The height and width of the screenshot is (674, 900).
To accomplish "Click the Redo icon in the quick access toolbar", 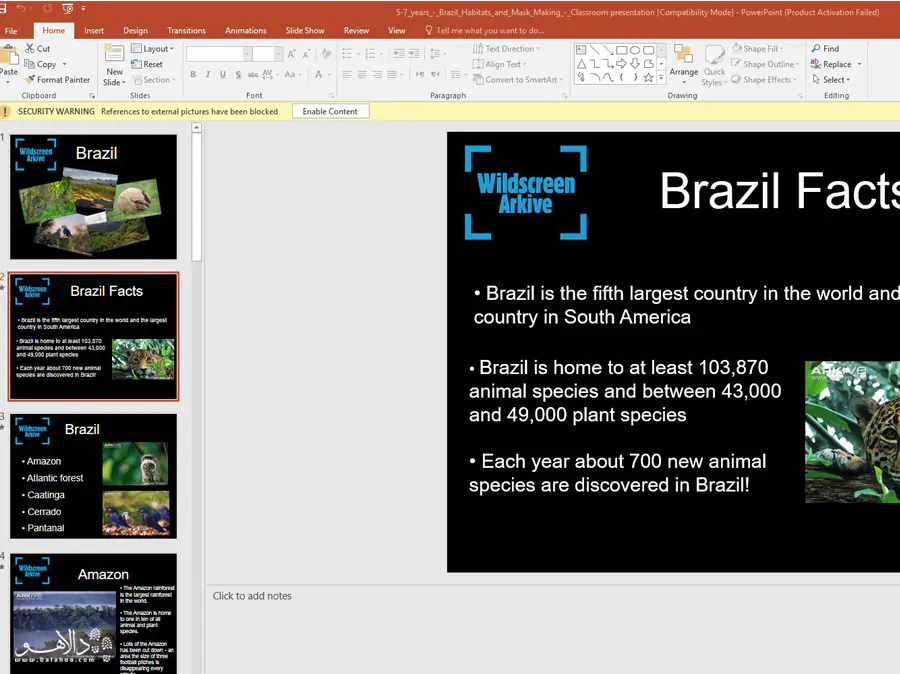I will [47, 9].
